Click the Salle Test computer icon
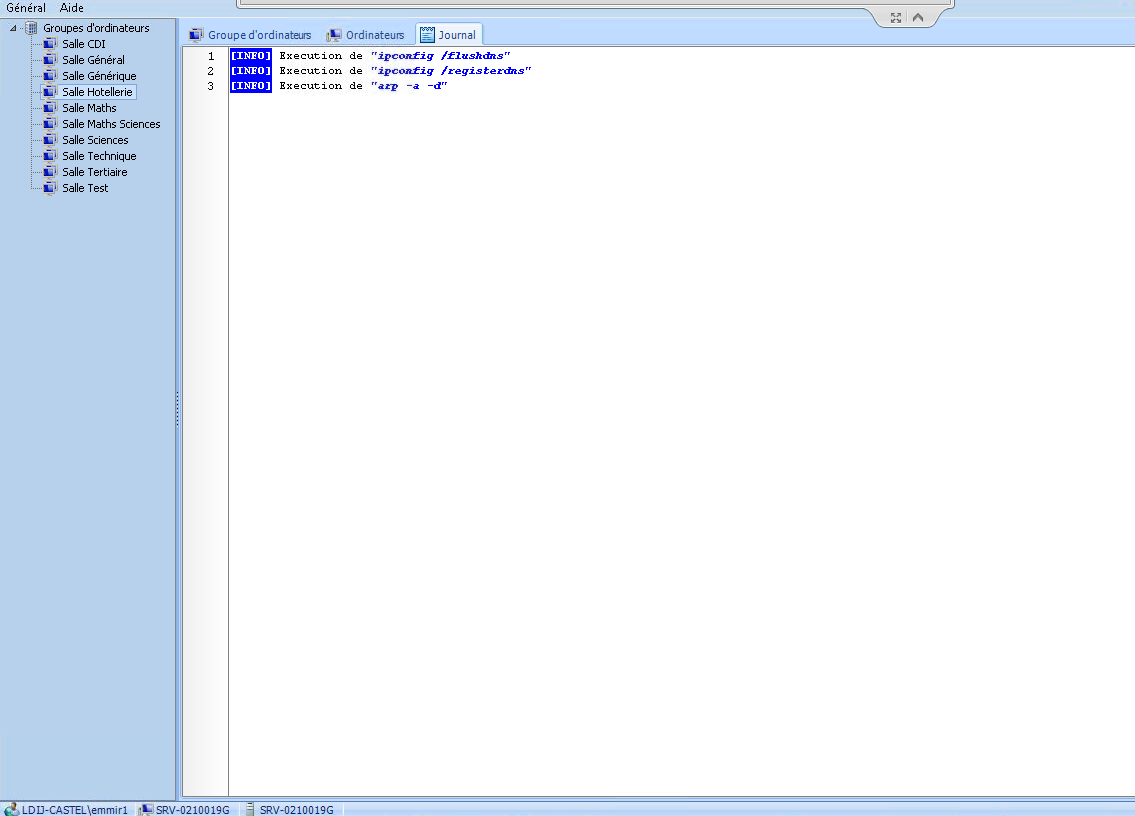This screenshot has height=816, width=1135. [x=50, y=188]
